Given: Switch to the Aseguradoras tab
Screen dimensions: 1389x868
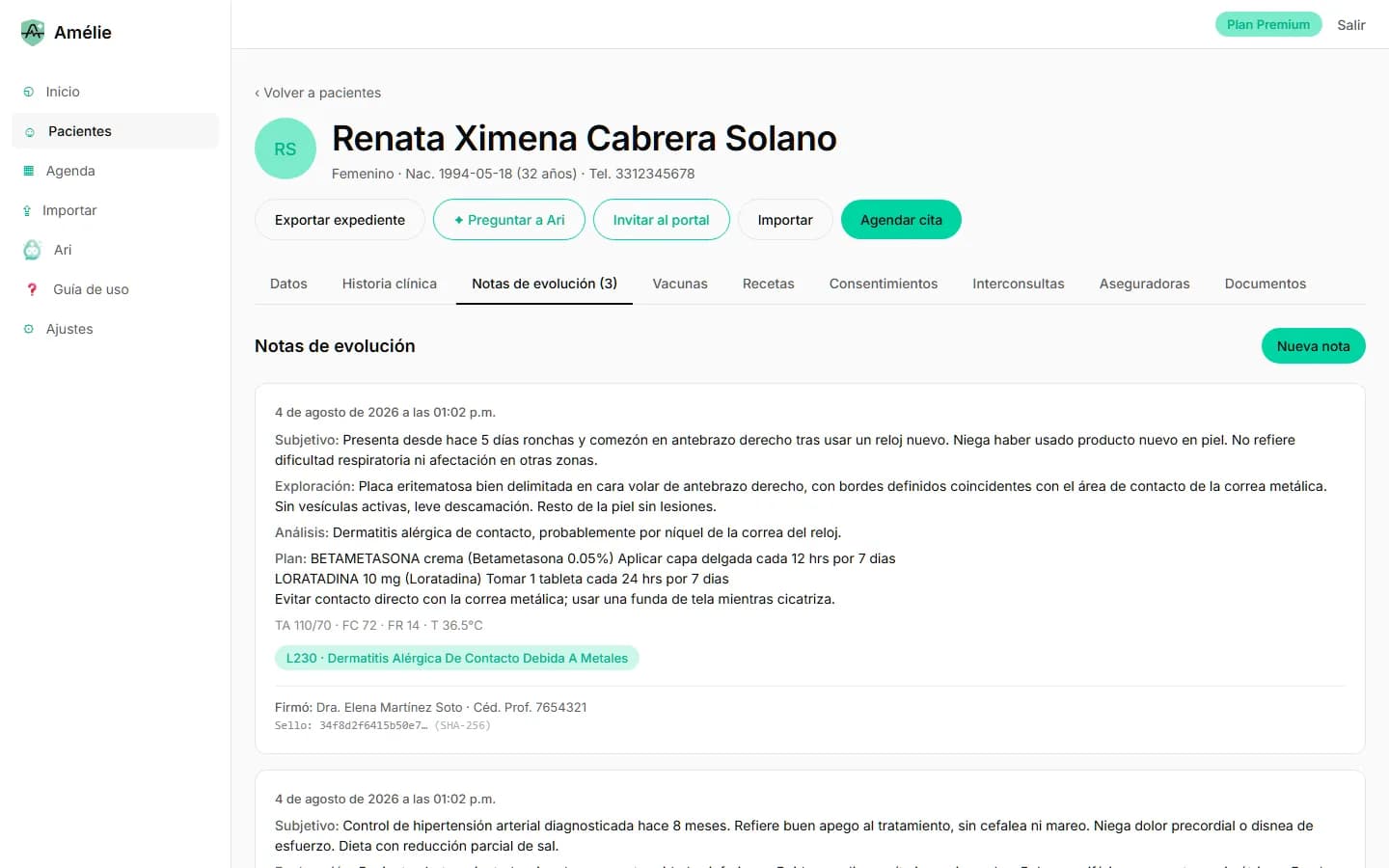Looking at the screenshot, I should [1145, 284].
